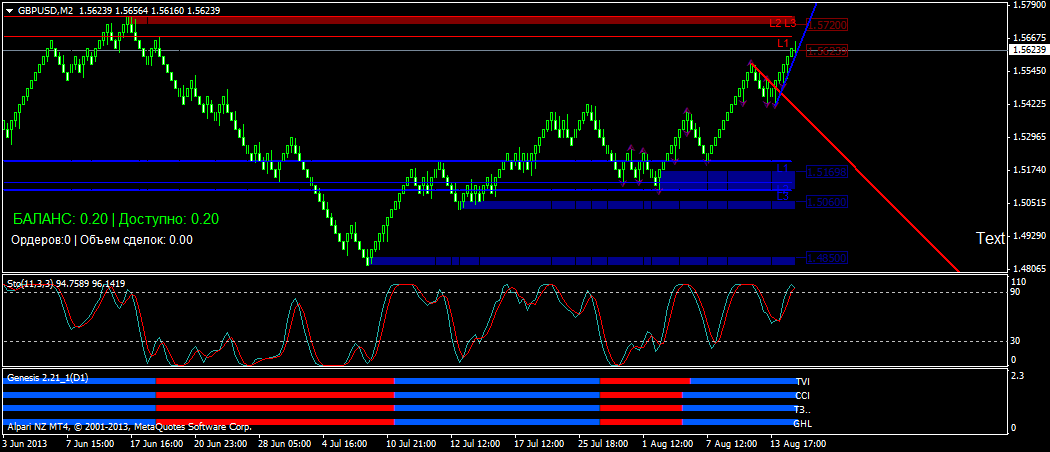Click 1.50515 on the price scale
Image resolution: width=1050 pixels, height=452 pixels.
1030,202
